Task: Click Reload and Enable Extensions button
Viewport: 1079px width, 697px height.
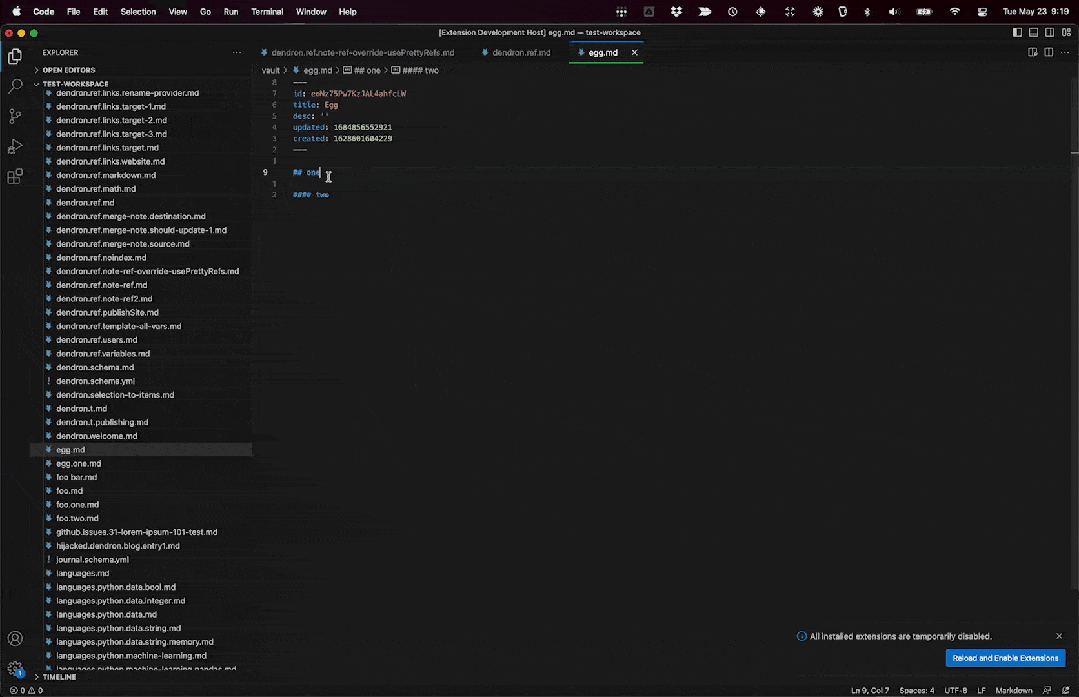Action: tap(1005, 658)
